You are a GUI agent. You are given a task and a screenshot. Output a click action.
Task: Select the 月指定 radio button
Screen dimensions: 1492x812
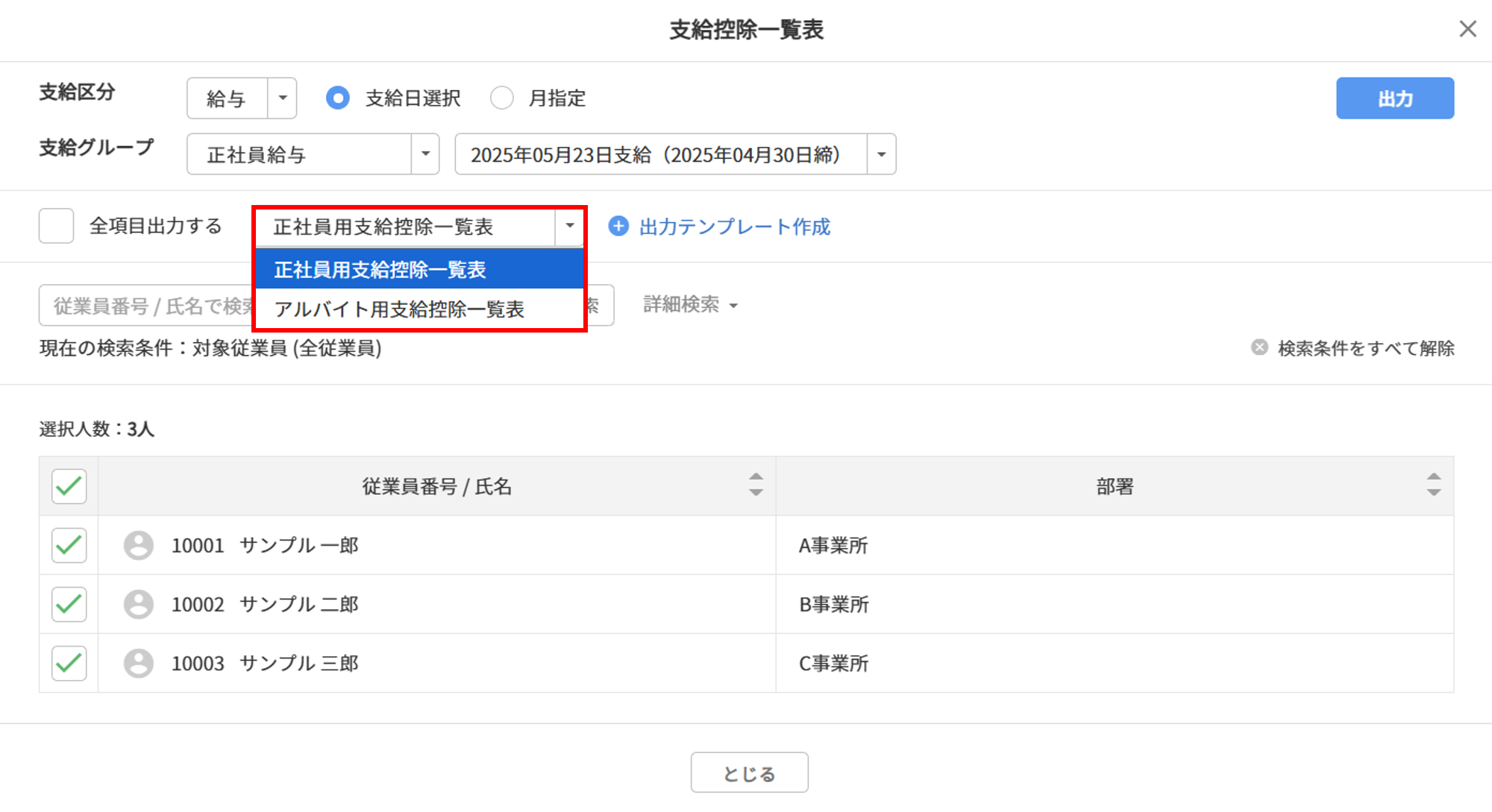point(502,98)
